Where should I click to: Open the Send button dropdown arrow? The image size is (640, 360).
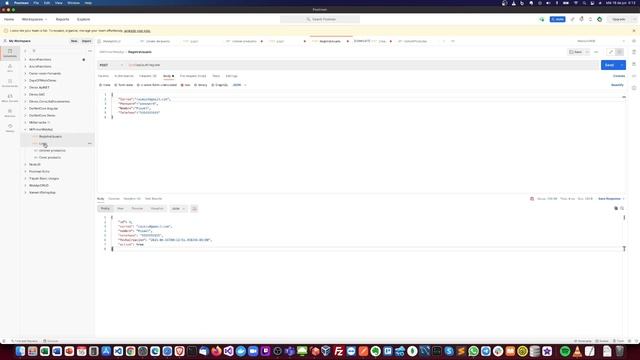[x=622, y=65]
